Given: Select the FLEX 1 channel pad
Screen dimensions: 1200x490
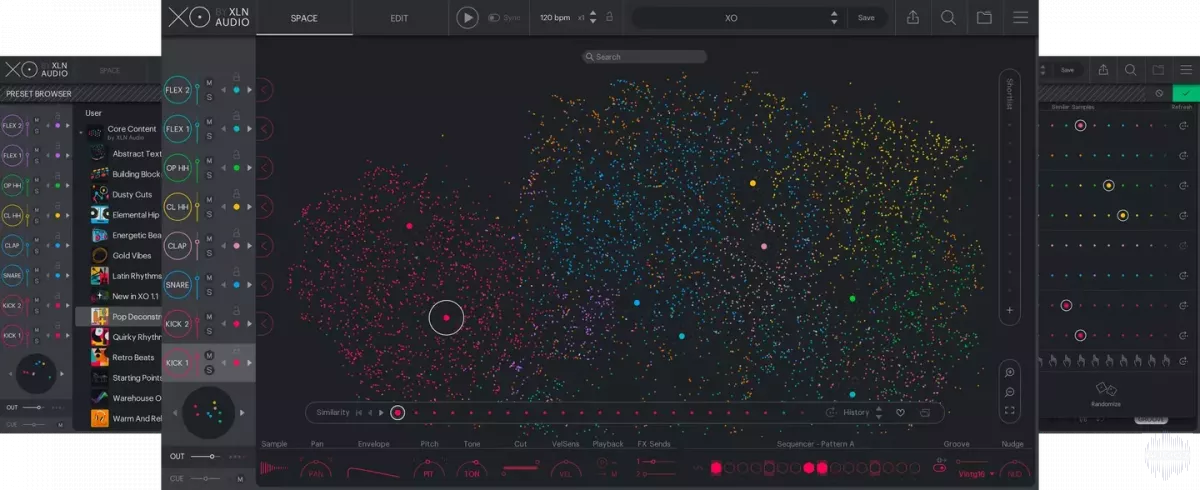Looking at the screenshot, I should click(x=178, y=129).
